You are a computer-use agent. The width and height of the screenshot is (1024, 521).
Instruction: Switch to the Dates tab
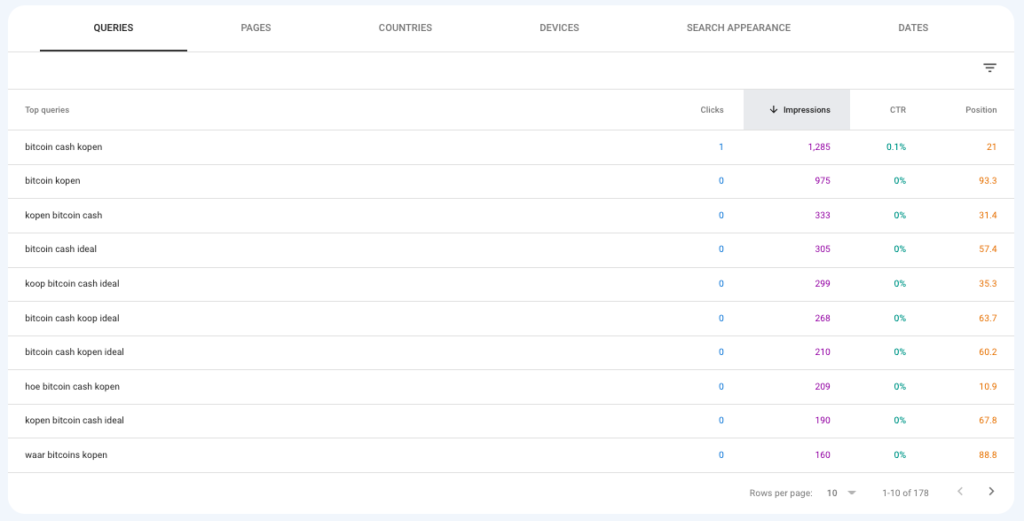[x=913, y=28]
